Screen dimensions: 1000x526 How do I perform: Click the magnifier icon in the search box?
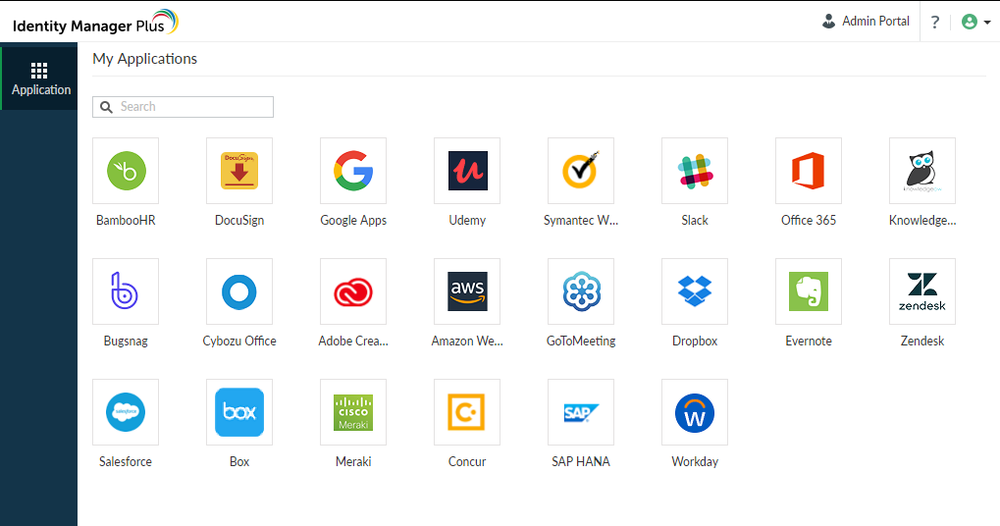(107, 107)
